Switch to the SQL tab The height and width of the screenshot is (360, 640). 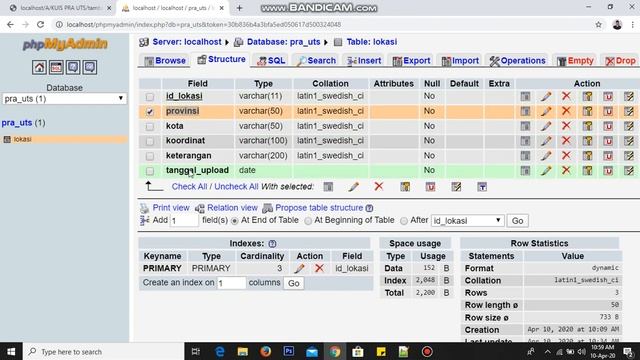271,61
